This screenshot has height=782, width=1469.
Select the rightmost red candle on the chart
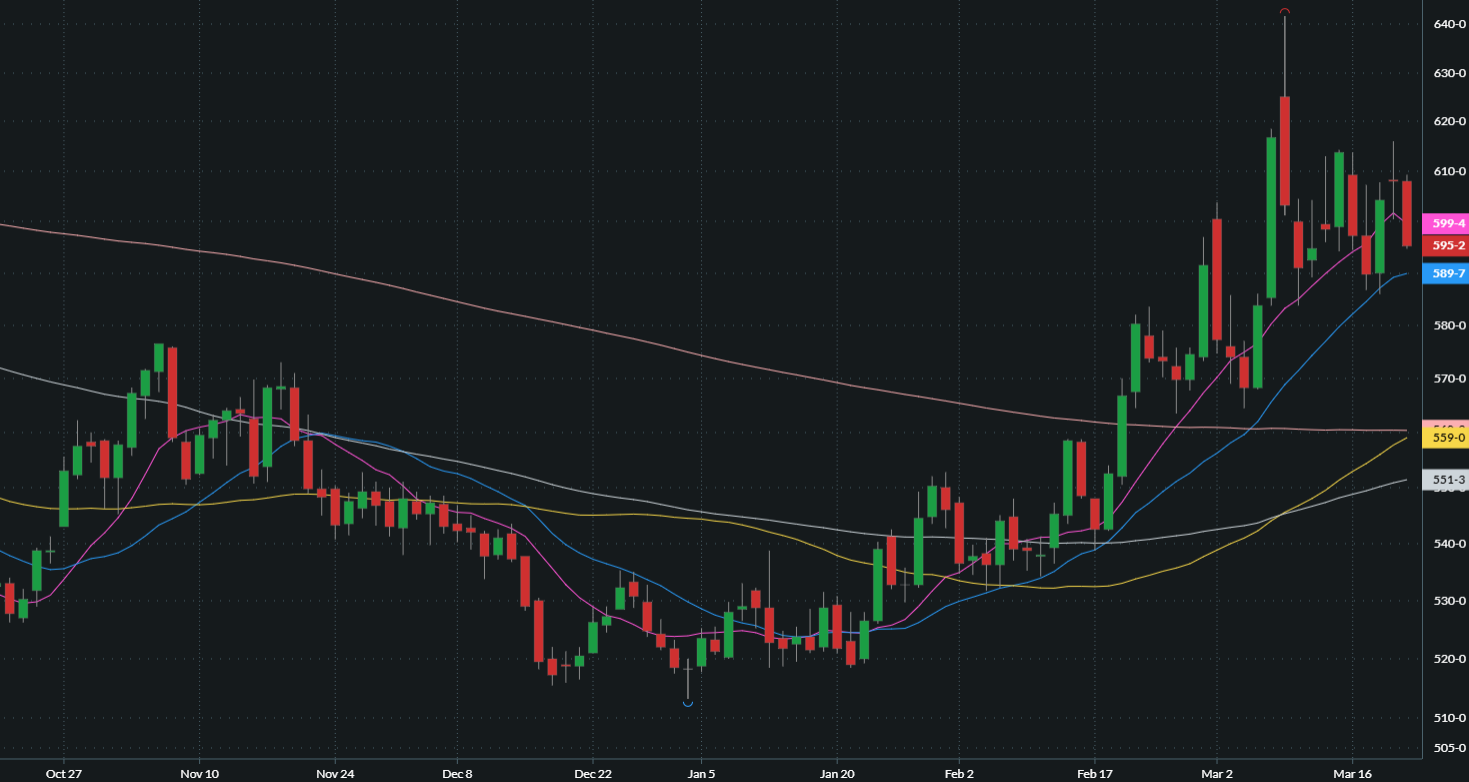click(x=1407, y=213)
